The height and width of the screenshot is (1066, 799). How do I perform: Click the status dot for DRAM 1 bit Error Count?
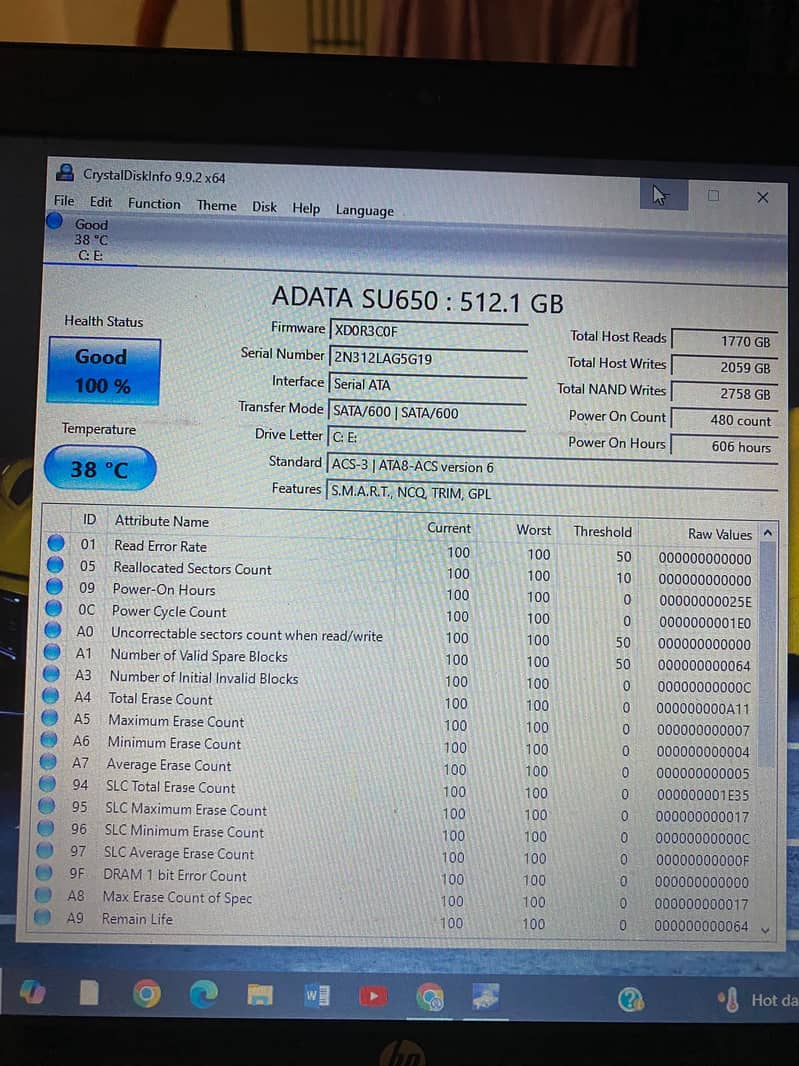click(x=44, y=872)
